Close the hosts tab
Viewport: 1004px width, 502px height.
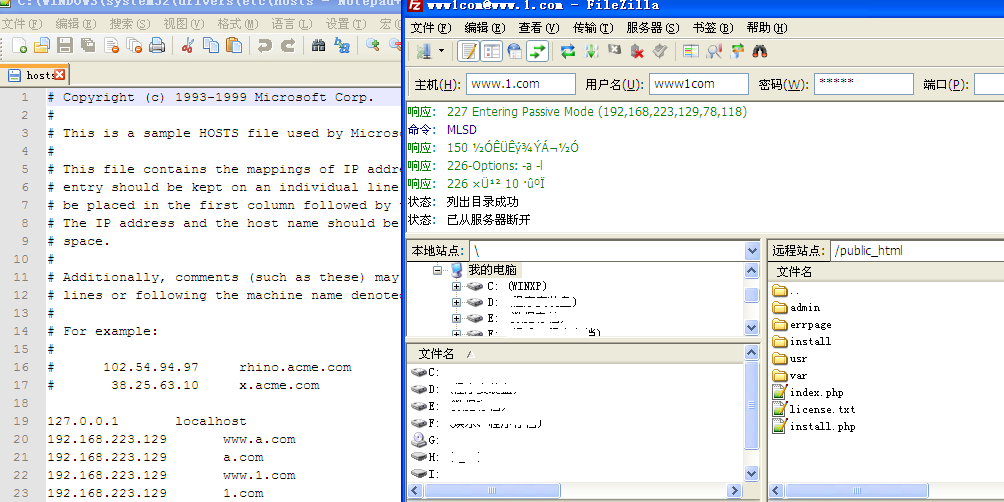[x=60, y=75]
